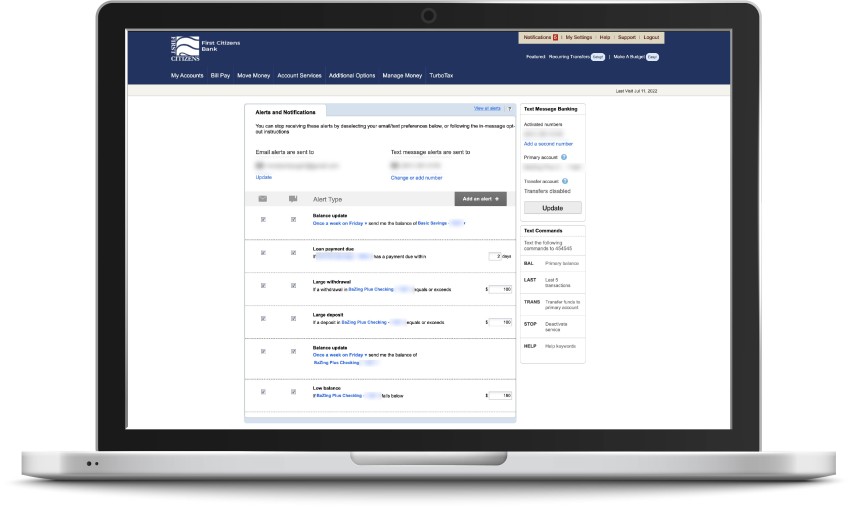Toggle email checkbox for Low balance
Screen dimensions: 850x508
pos(263,392)
